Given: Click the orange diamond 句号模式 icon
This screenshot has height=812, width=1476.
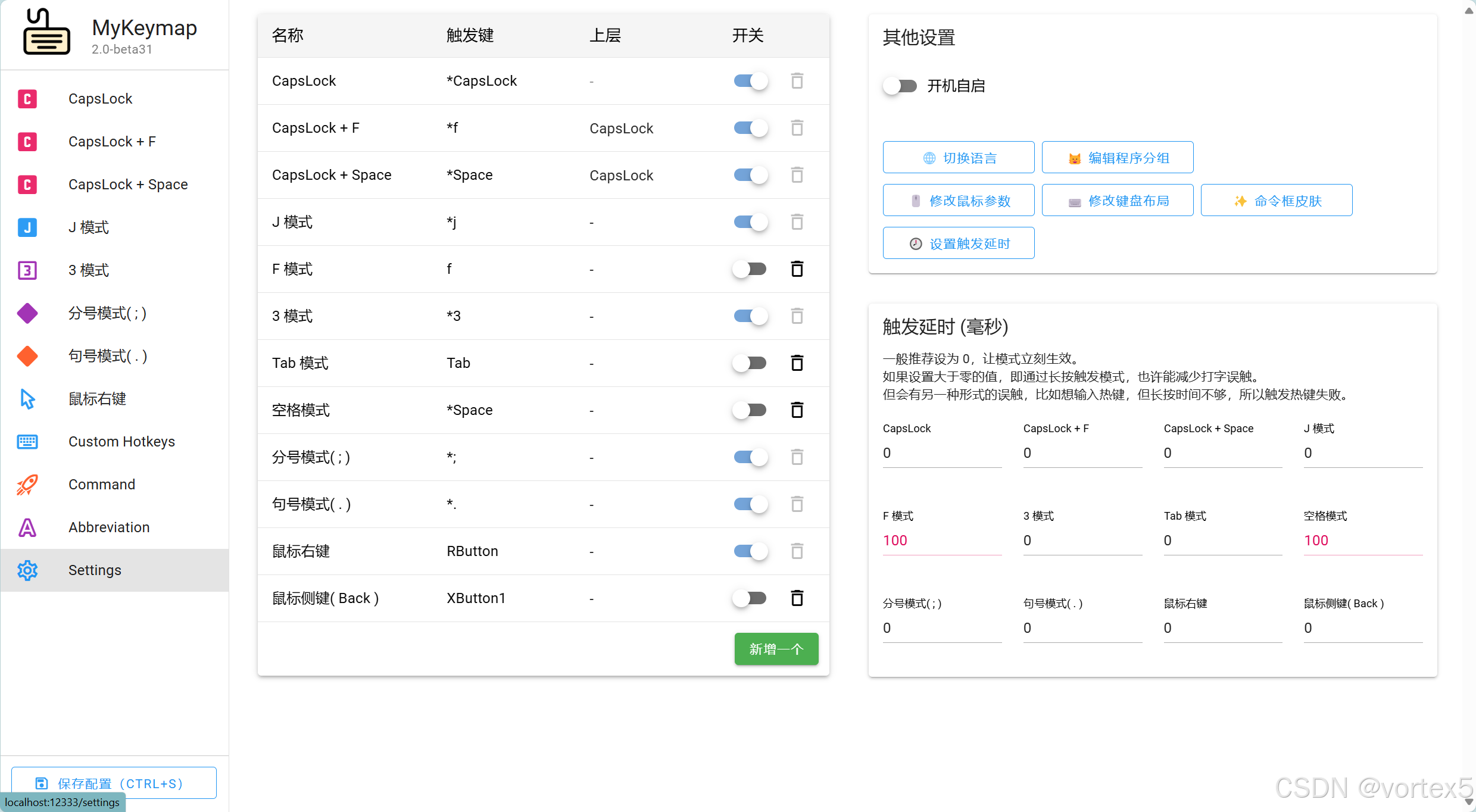Looking at the screenshot, I should 27,356.
